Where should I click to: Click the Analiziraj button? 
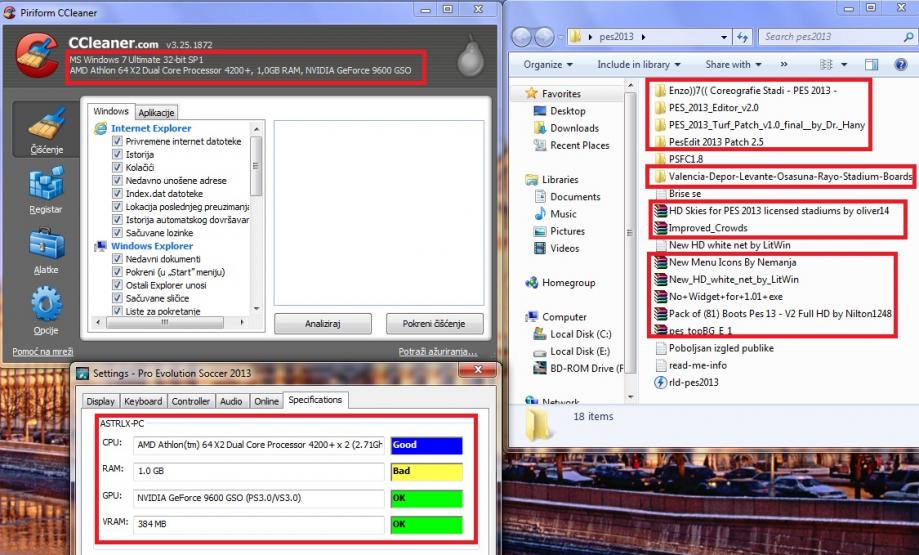(x=323, y=324)
